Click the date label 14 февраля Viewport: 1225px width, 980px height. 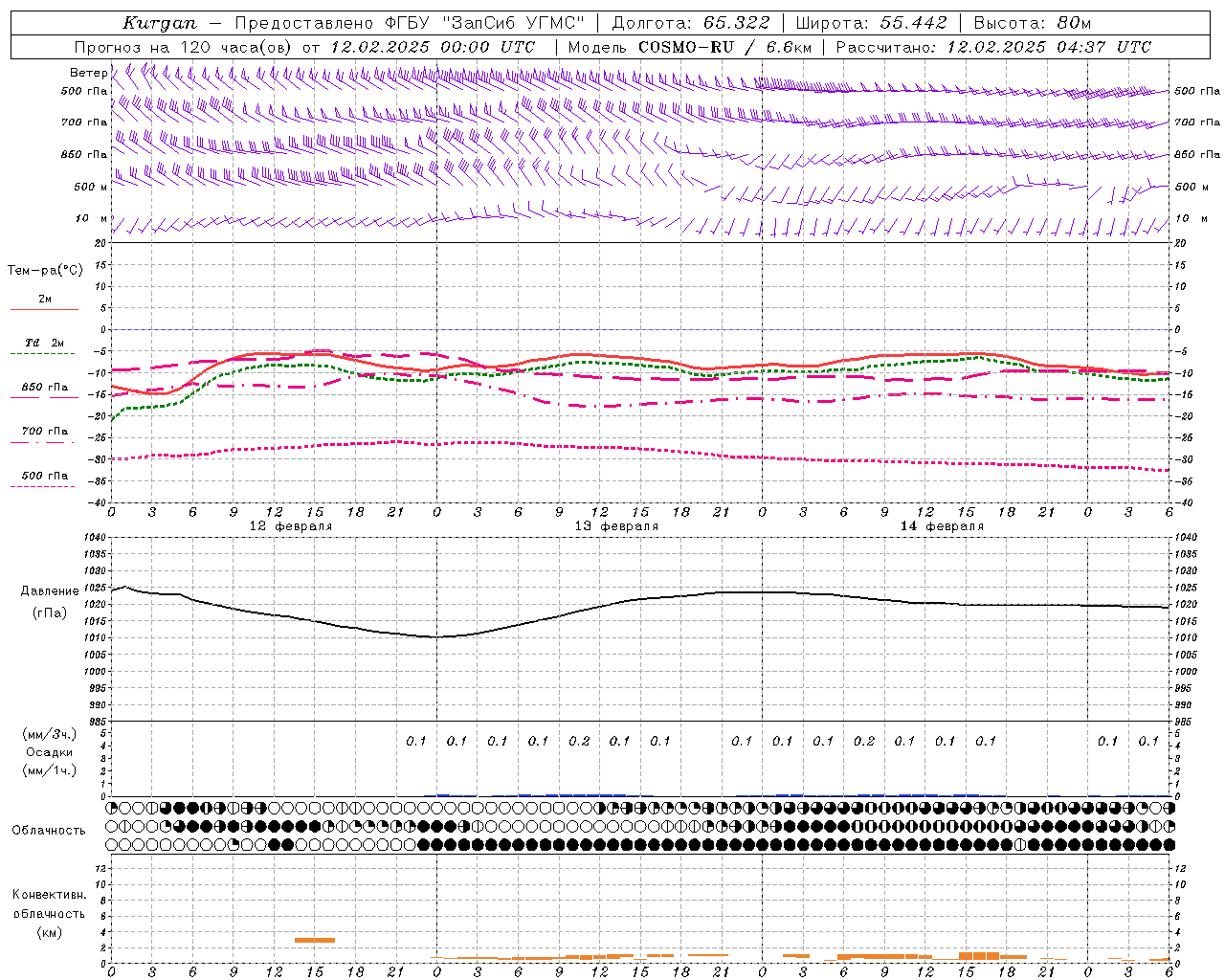tap(942, 526)
